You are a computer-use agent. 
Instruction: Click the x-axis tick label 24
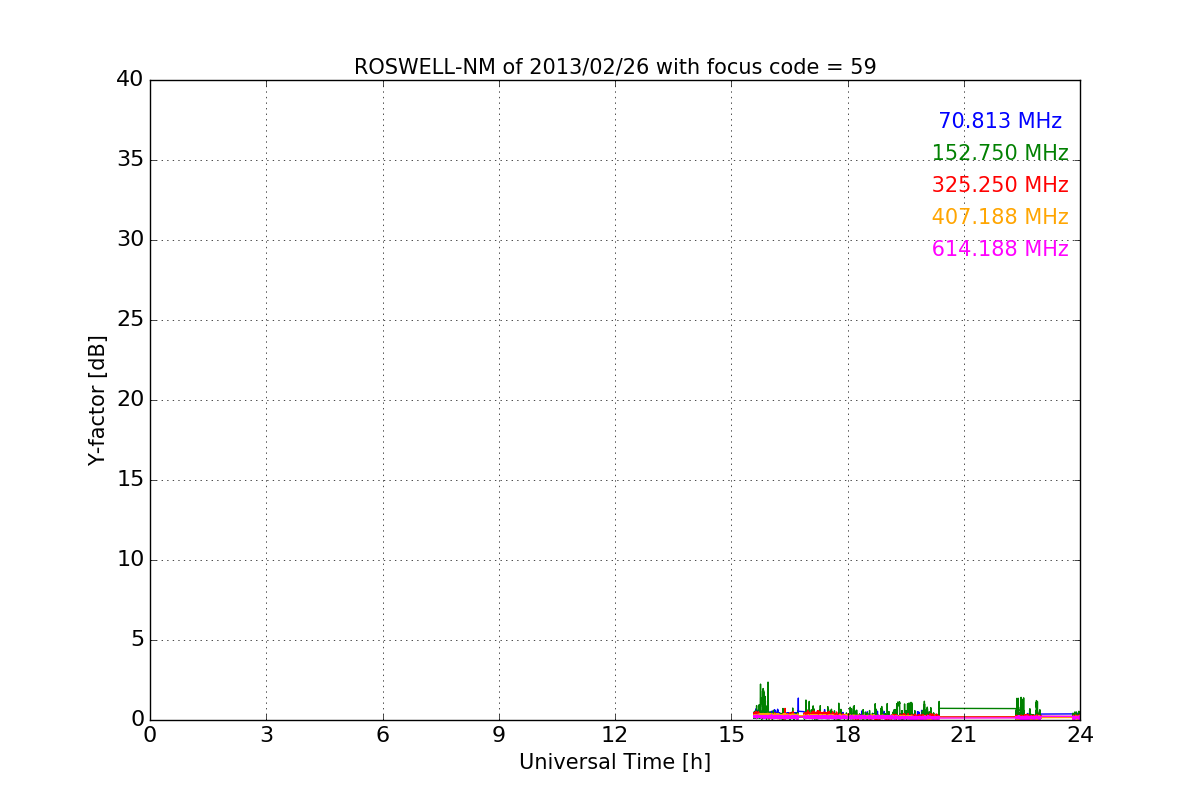[1080, 735]
